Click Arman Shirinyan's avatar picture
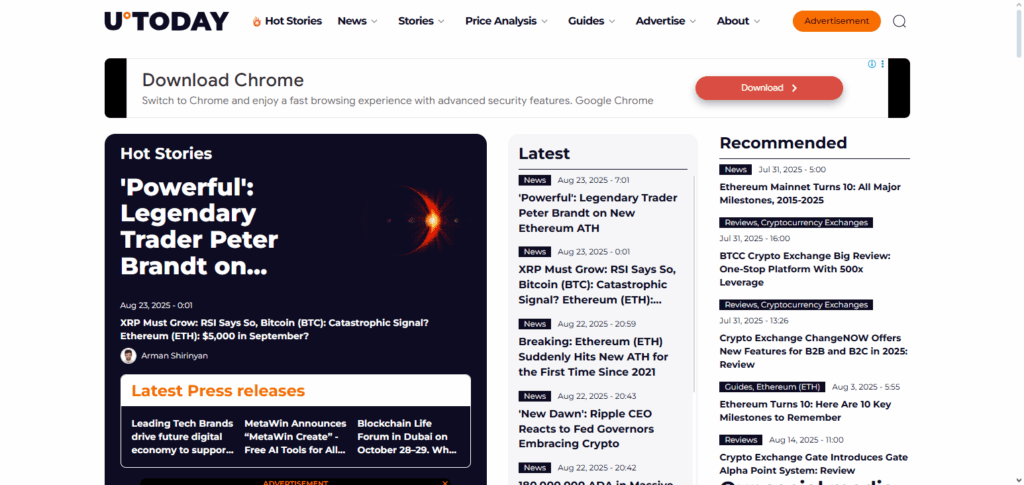Viewport: 1024px width, 485px height. [x=128, y=356]
